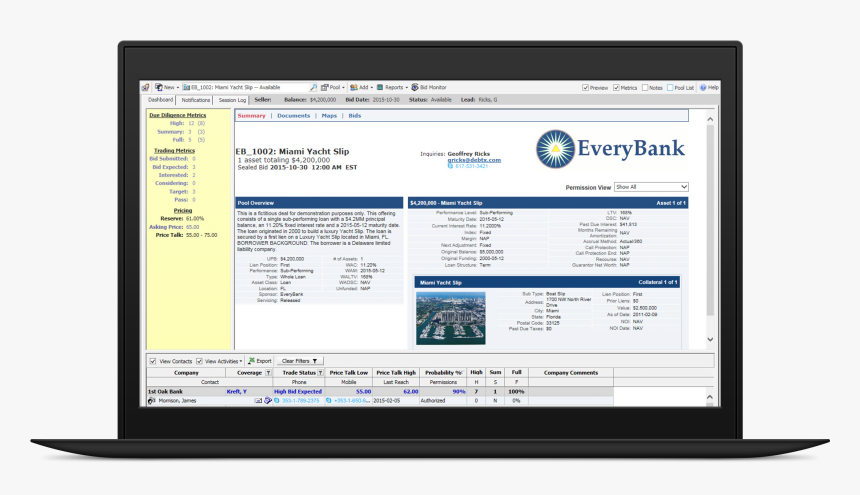Click phone number 353-1-789-2375
Image resolution: width=860 pixels, height=495 pixels.
301,401
